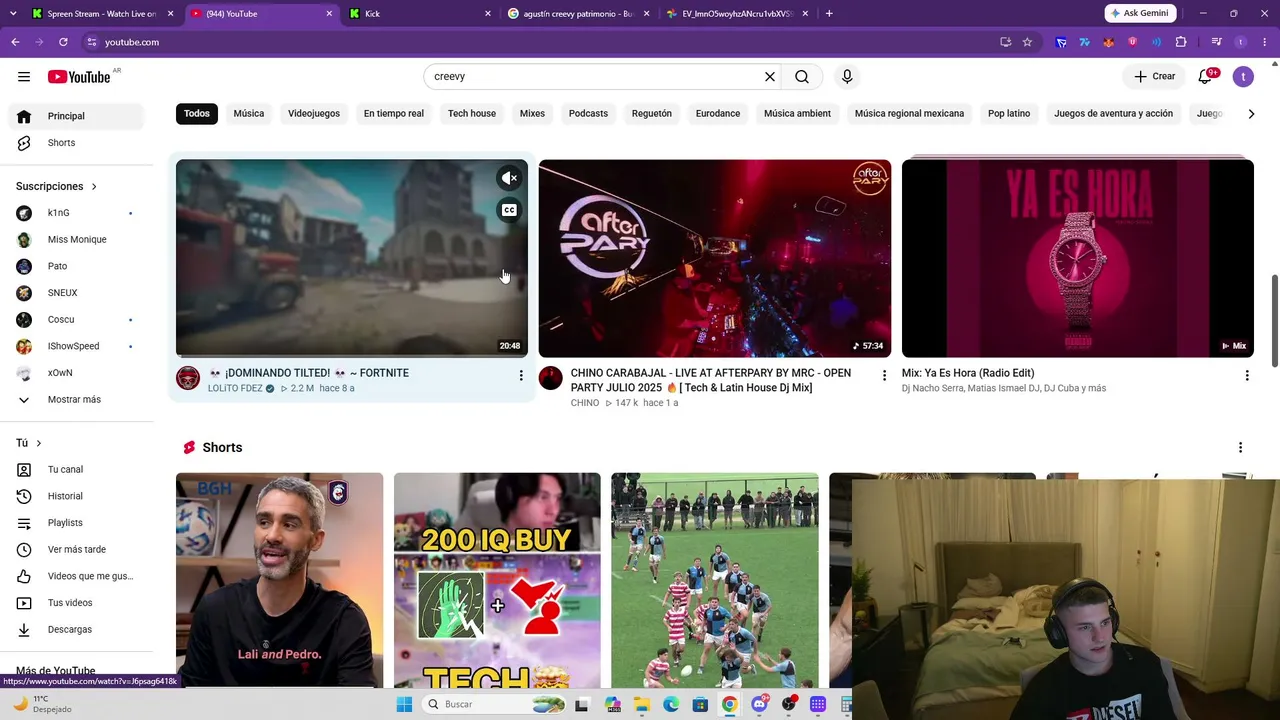Open Tu canal in the sidebar
This screenshot has width=1280, height=720.
tap(77, 469)
